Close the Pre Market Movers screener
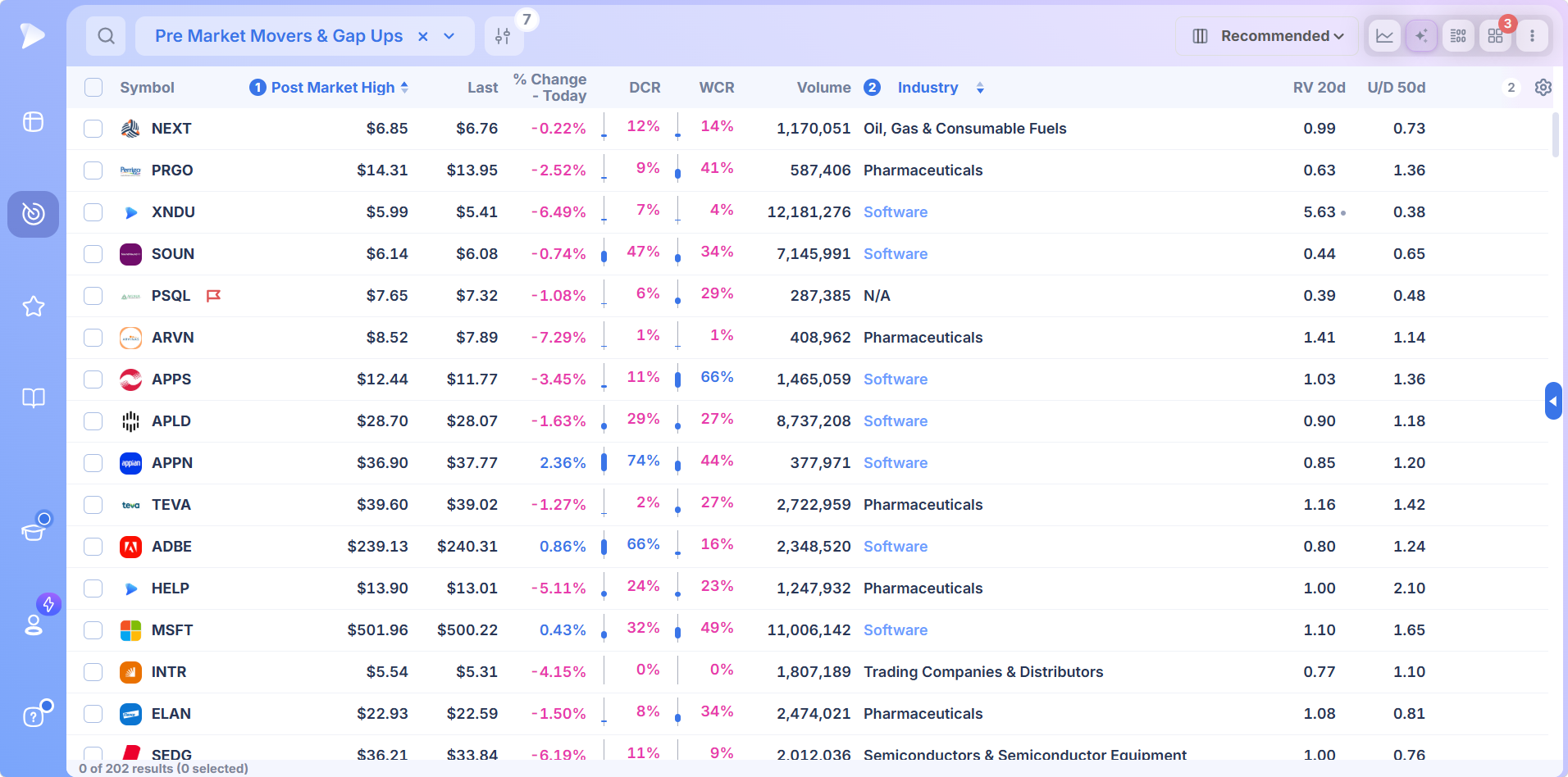Image resolution: width=1568 pixels, height=777 pixels. pyautogui.click(x=423, y=36)
